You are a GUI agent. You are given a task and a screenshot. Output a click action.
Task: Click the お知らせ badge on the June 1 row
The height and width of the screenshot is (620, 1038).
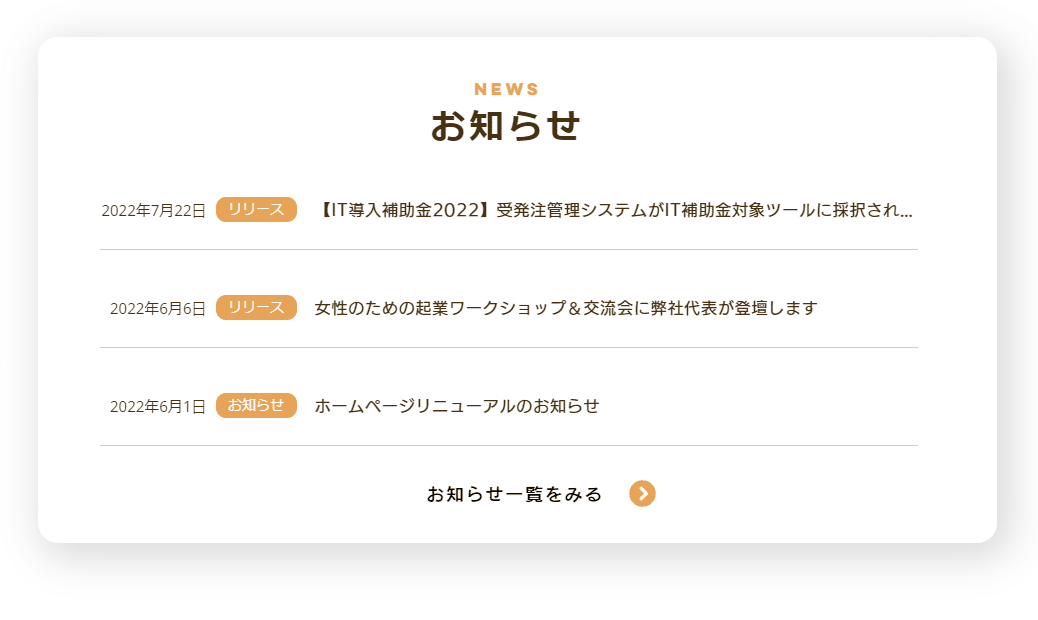click(256, 406)
